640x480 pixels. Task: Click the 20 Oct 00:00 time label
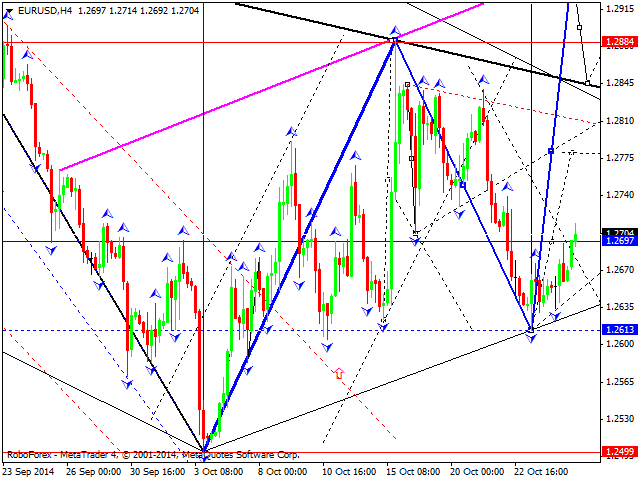(x=477, y=472)
